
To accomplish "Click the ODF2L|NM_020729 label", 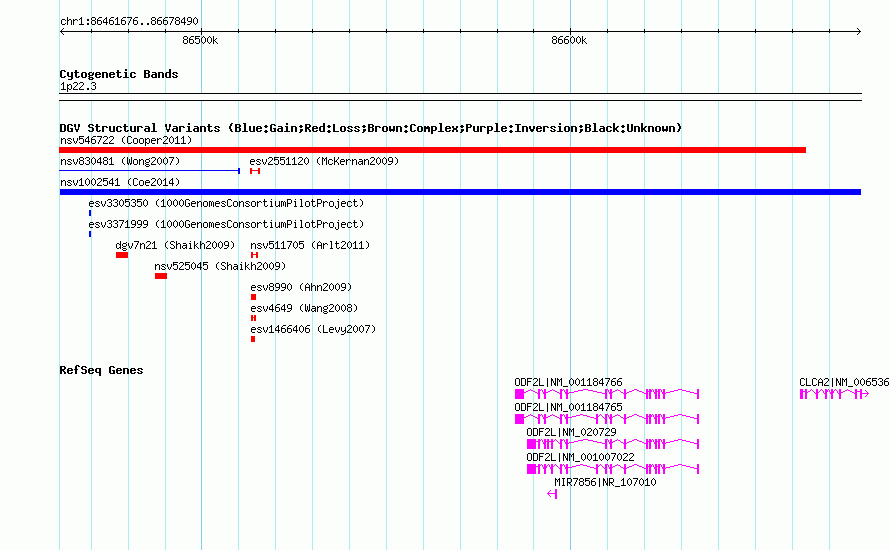I will (571, 433).
